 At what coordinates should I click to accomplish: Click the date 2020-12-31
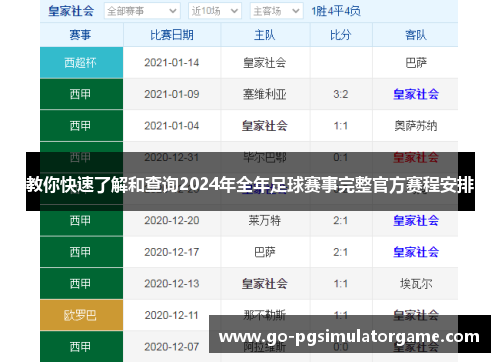point(172,157)
